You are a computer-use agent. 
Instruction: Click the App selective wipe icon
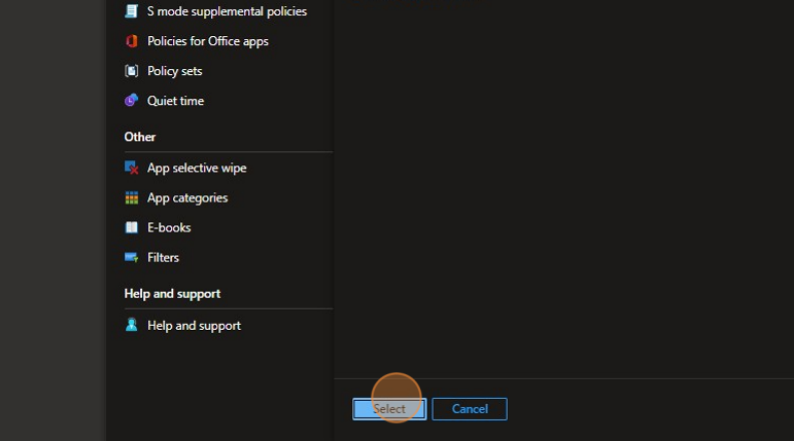pos(131,168)
